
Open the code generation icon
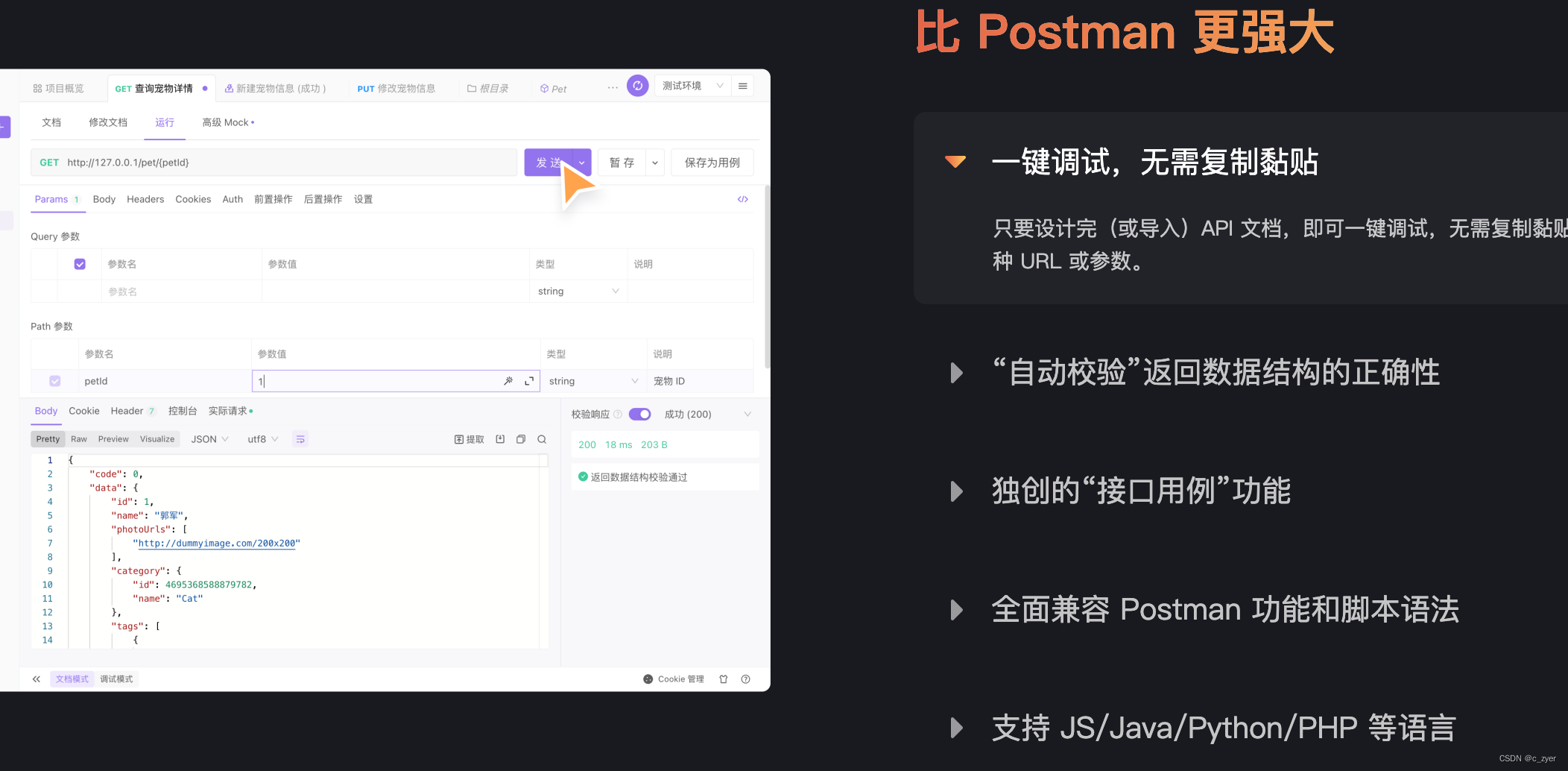pos(743,199)
